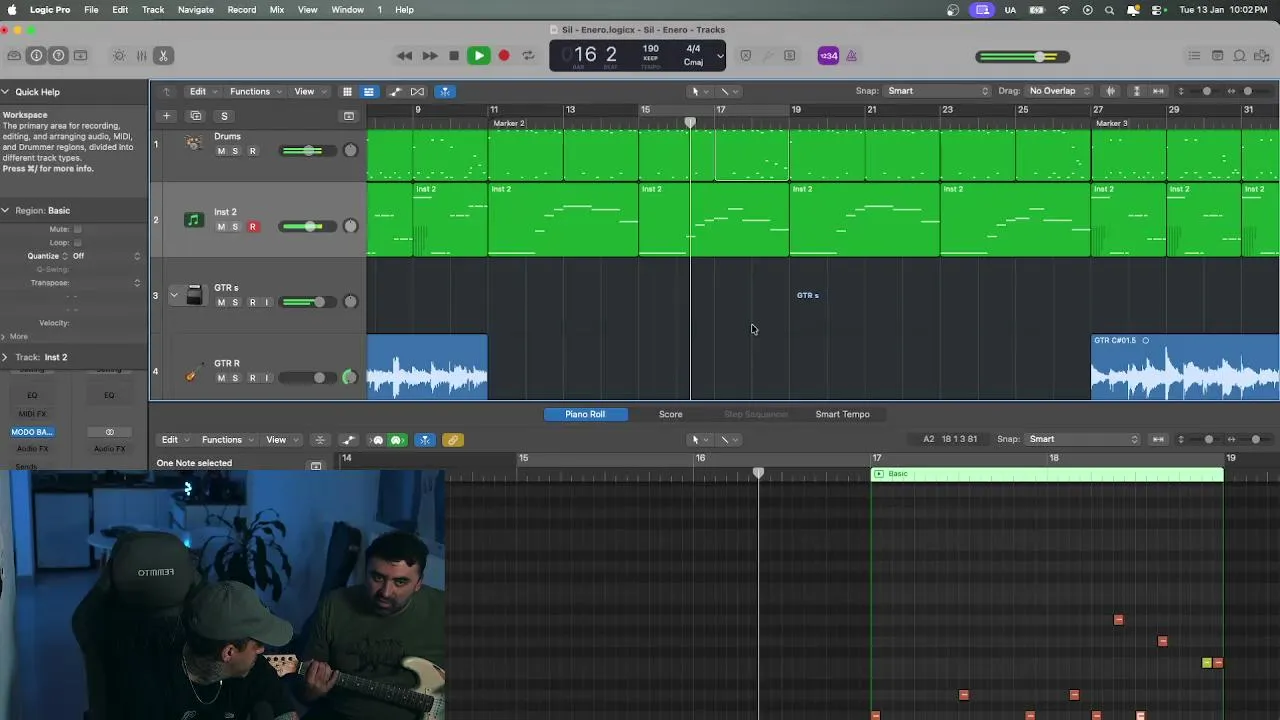
Task: Toggle record enable on Inst 2 track
Action: click(x=252, y=227)
